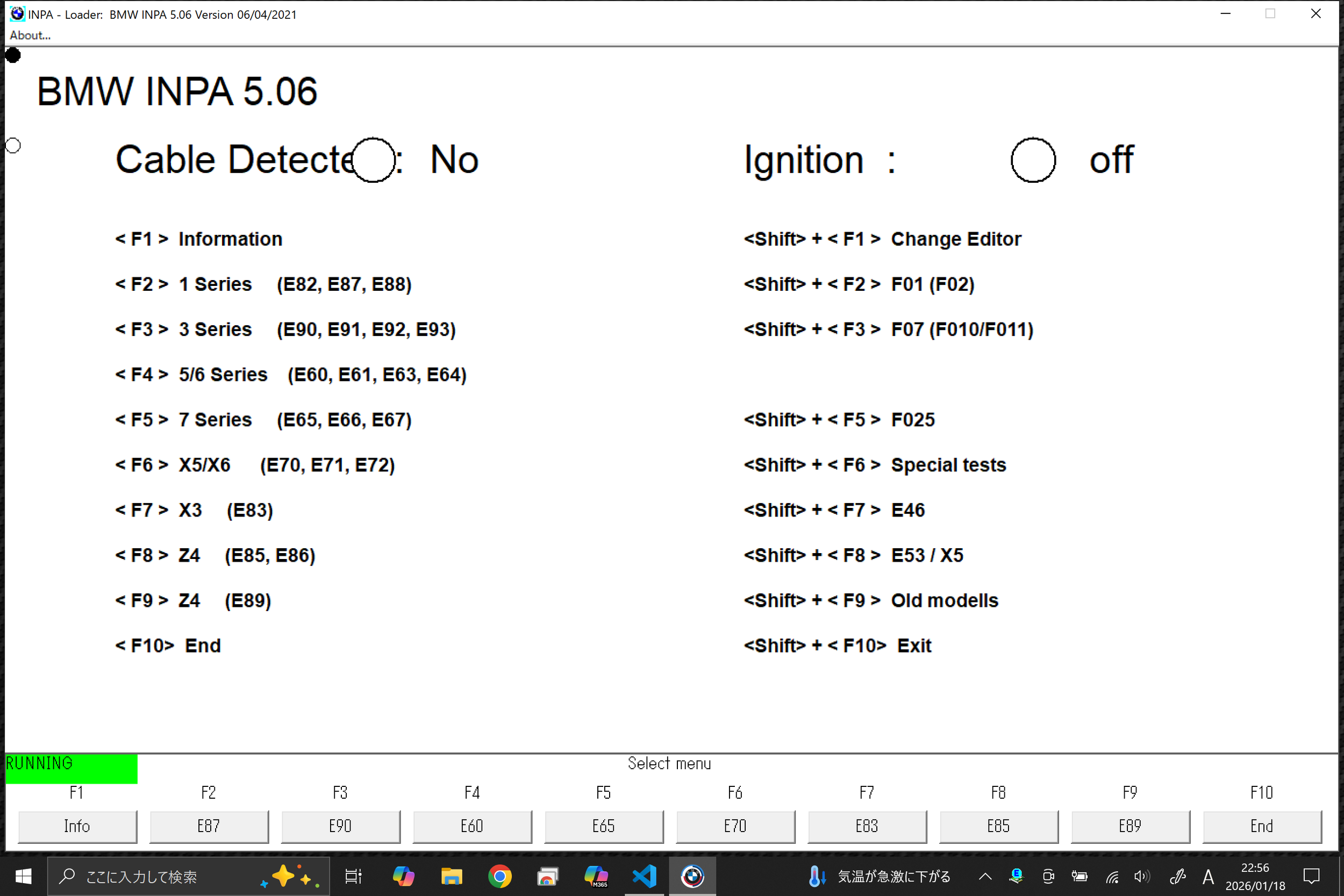Open Microsoft 365 Copilot taskbar icon

tap(596, 876)
